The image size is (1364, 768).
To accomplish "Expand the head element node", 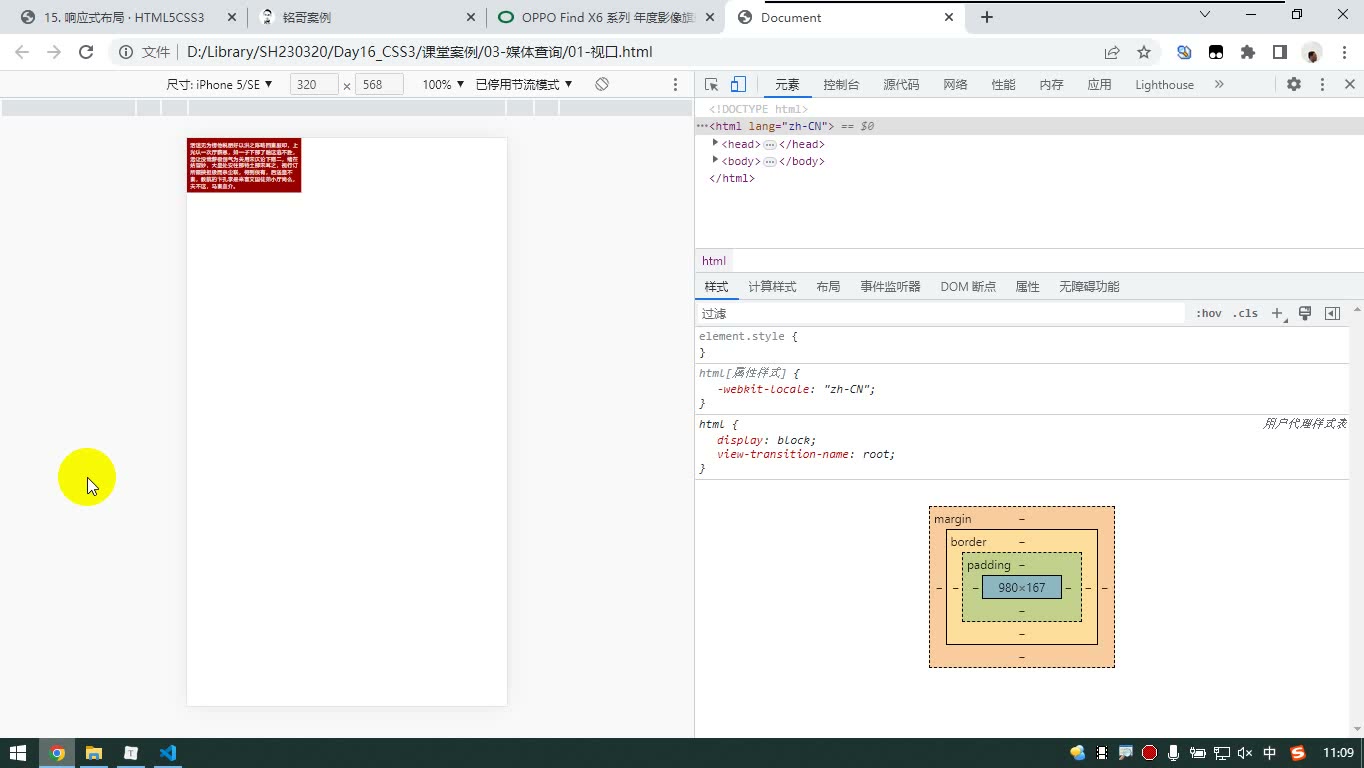I will pos(715,144).
